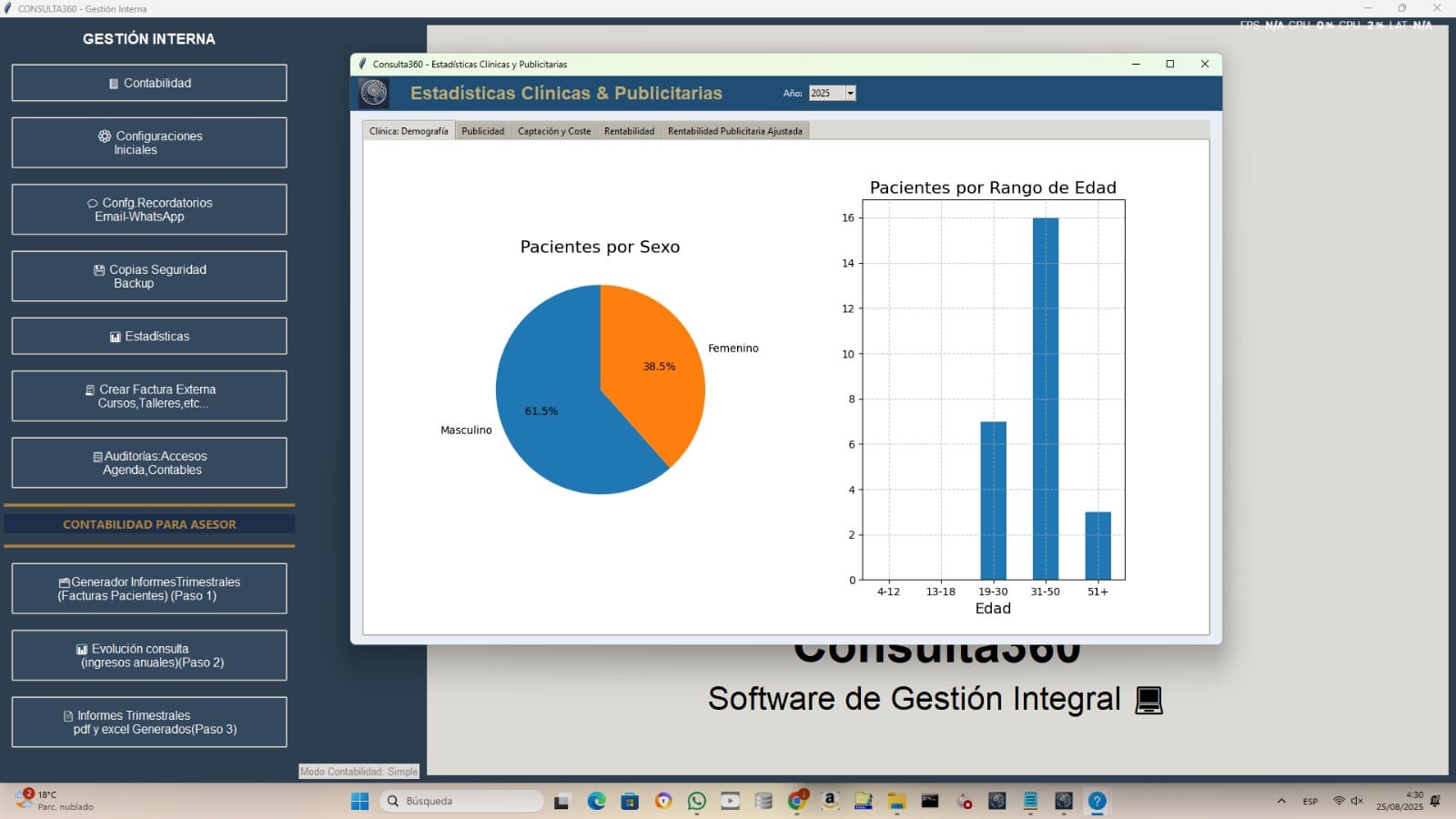
Task: Open WhatsApp from the taskbar
Action: pos(697,801)
